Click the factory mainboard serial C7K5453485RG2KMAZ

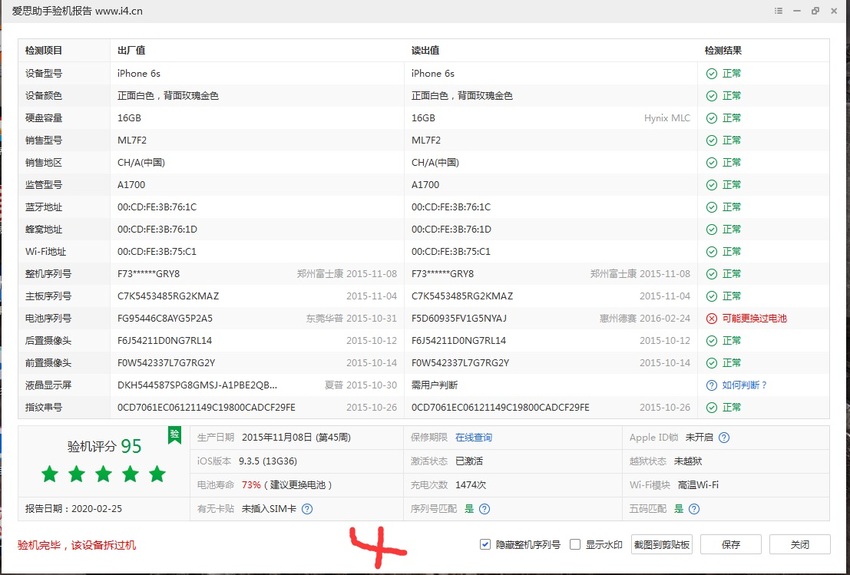(x=168, y=296)
